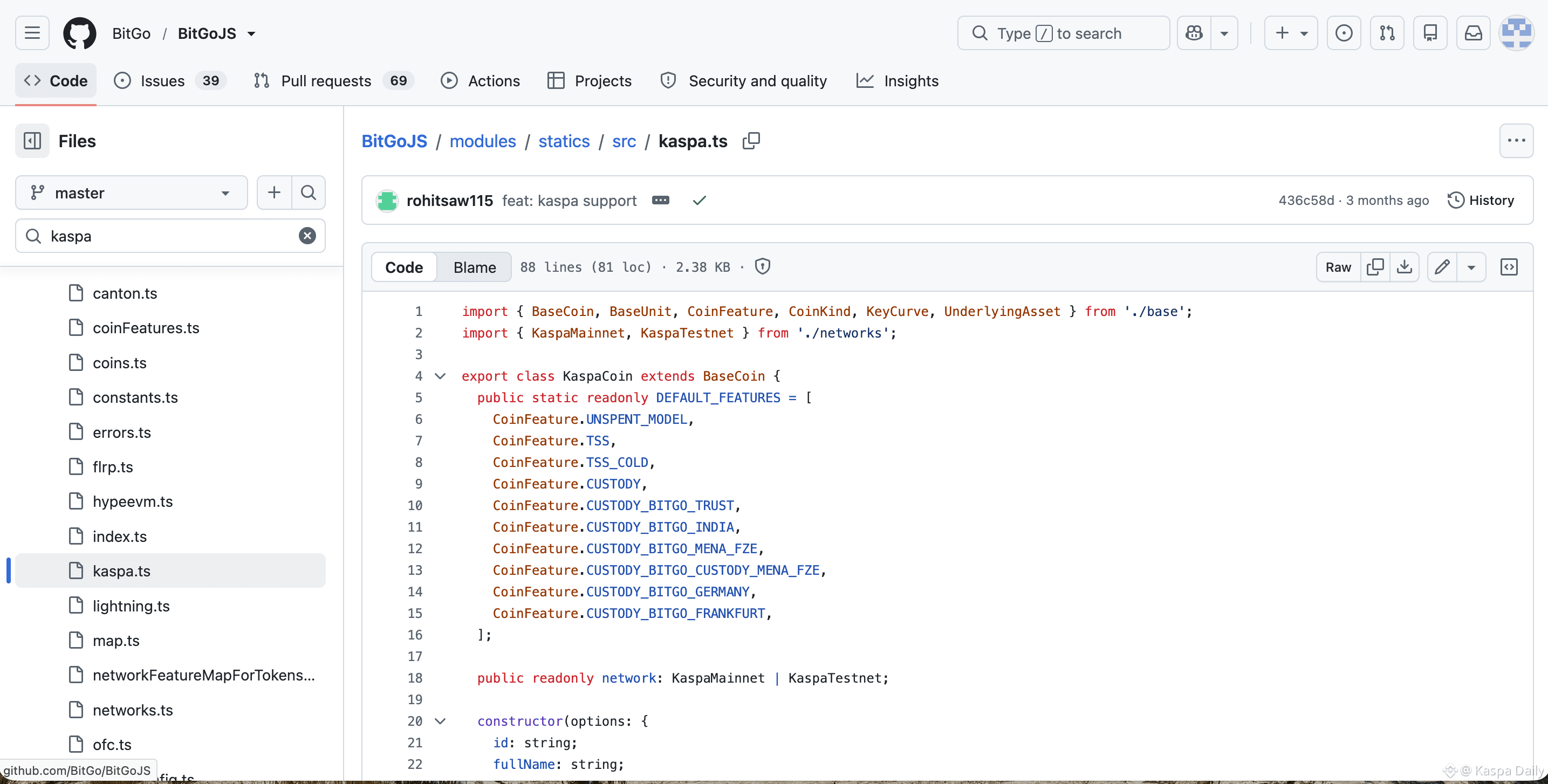This screenshot has height=784, width=1548.
Task: Go to GitHub homepage via Octocat logo
Action: [79, 33]
